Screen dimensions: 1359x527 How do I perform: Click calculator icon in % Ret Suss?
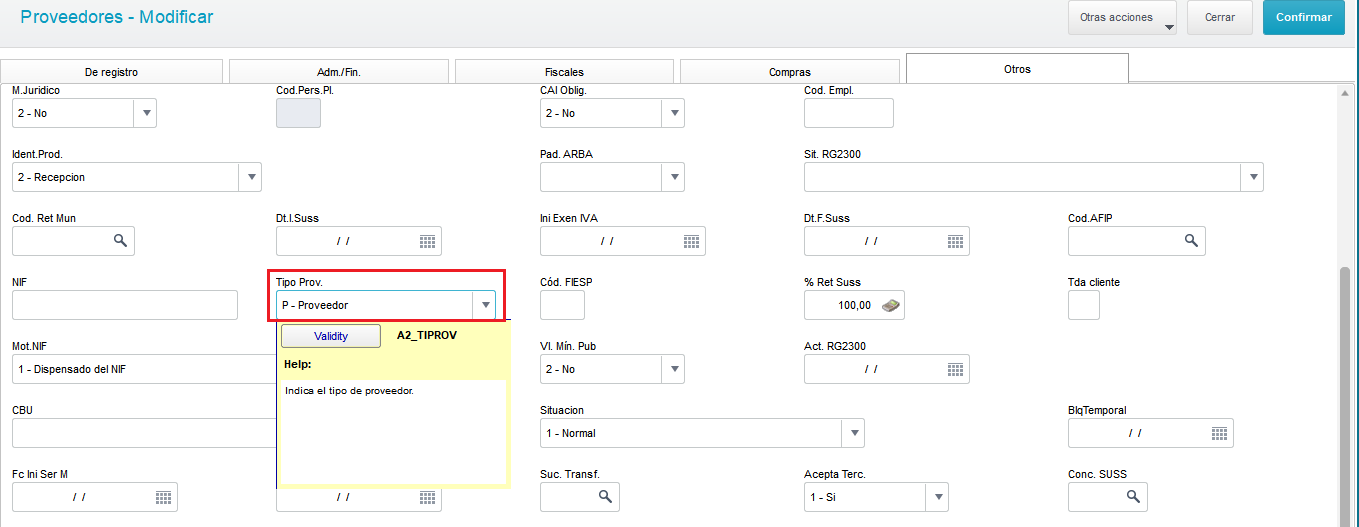pos(890,305)
